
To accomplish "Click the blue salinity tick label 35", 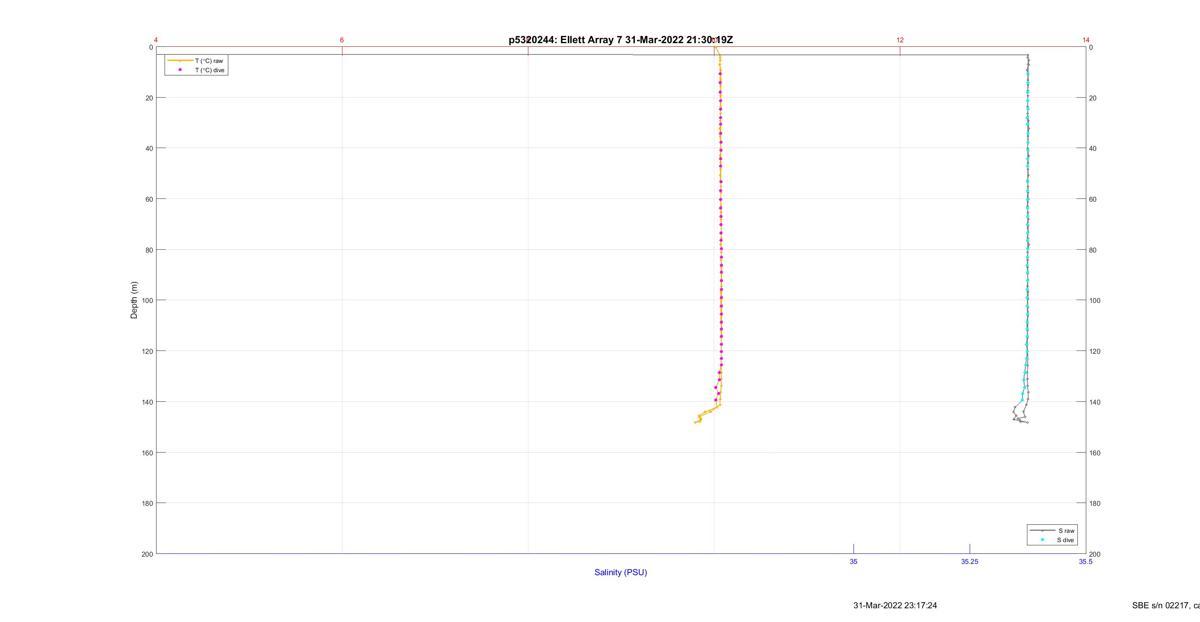I will coord(854,562).
